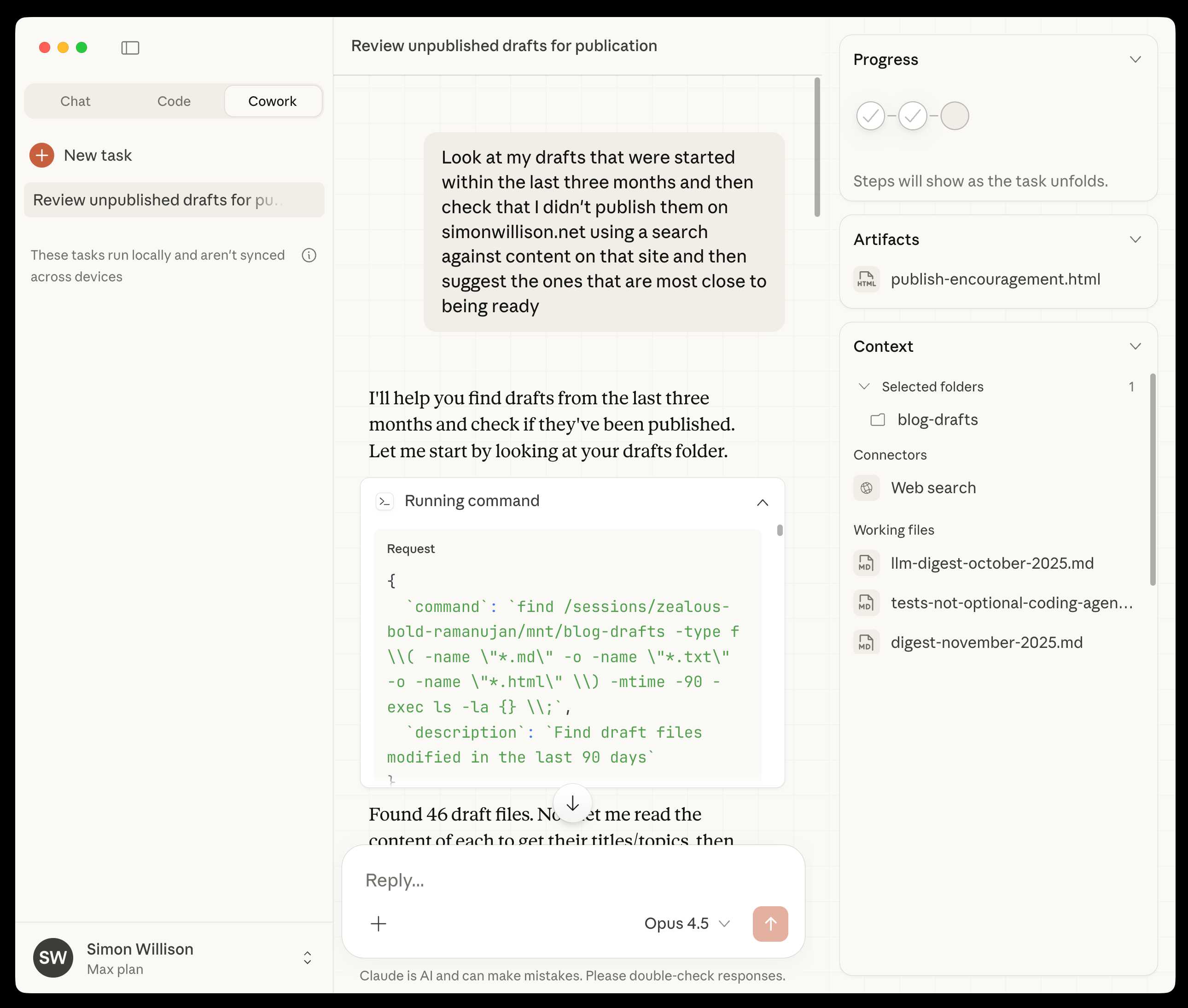Switch to the Chat tab

(x=76, y=101)
